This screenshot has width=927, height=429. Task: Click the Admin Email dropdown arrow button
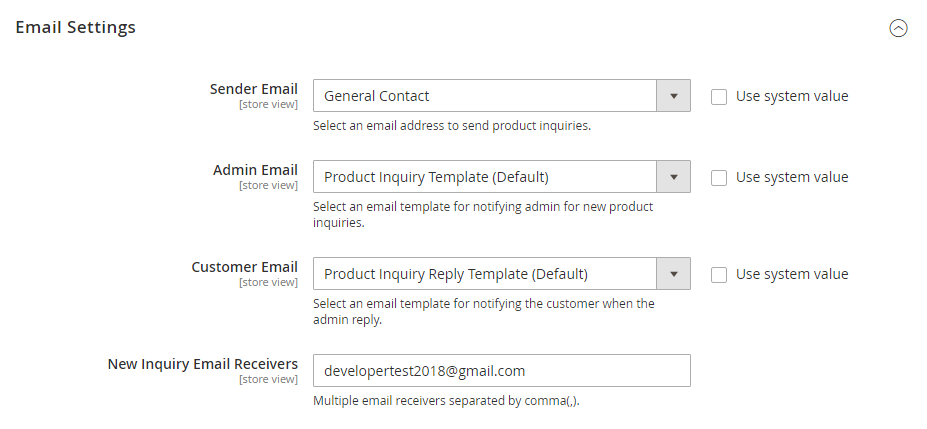pos(673,177)
